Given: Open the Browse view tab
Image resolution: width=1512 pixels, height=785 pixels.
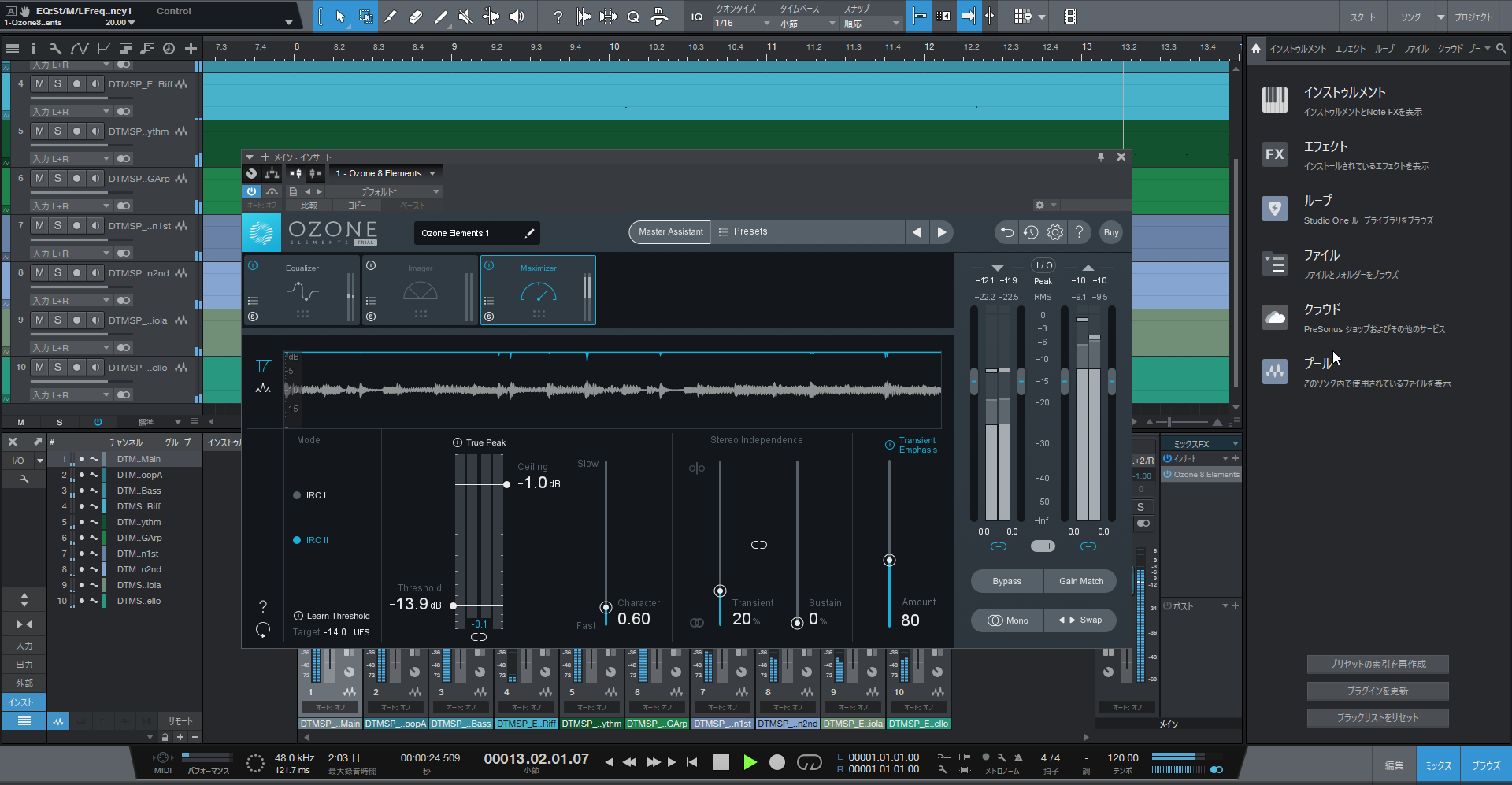Looking at the screenshot, I should tap(1486, 765).
